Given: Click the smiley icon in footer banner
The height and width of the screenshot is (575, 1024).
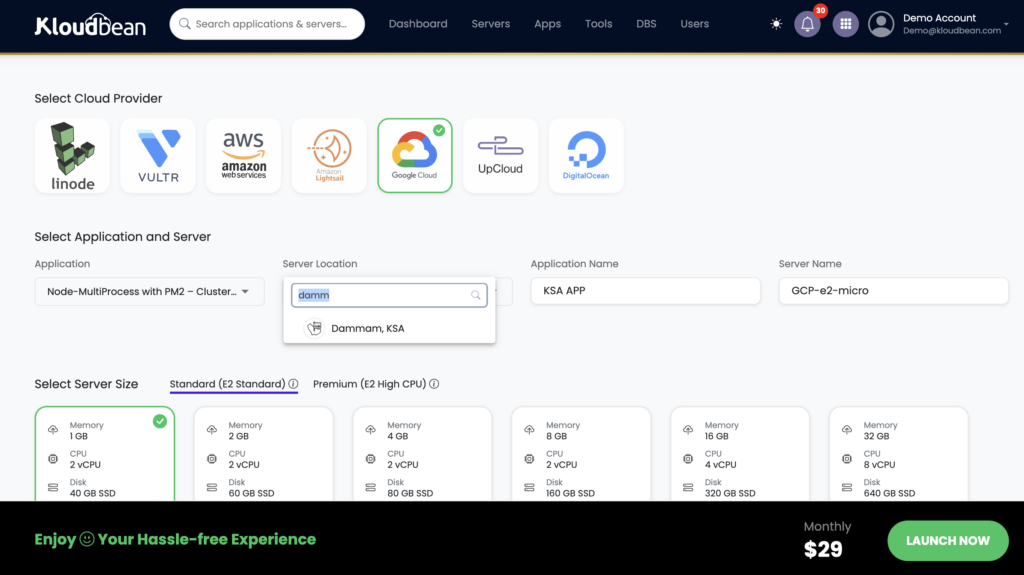Looking at the screenshot, I should pos(87,539).
